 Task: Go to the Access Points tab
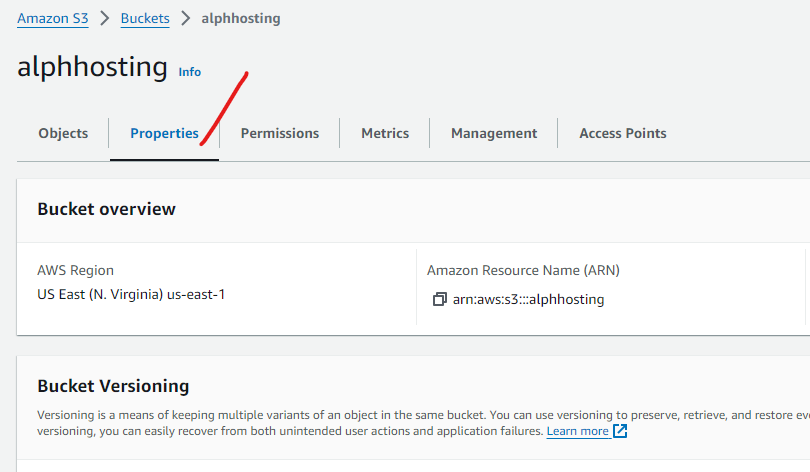point(622,133)
